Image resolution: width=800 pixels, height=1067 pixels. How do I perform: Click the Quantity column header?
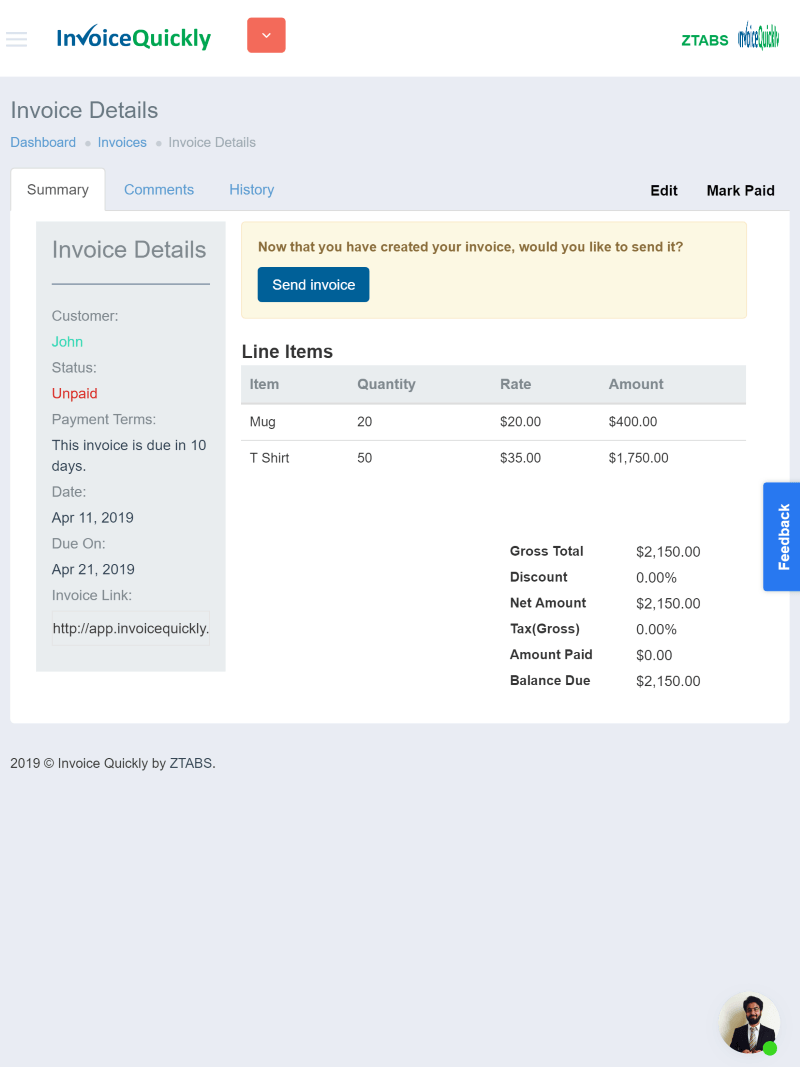(386, 384)
